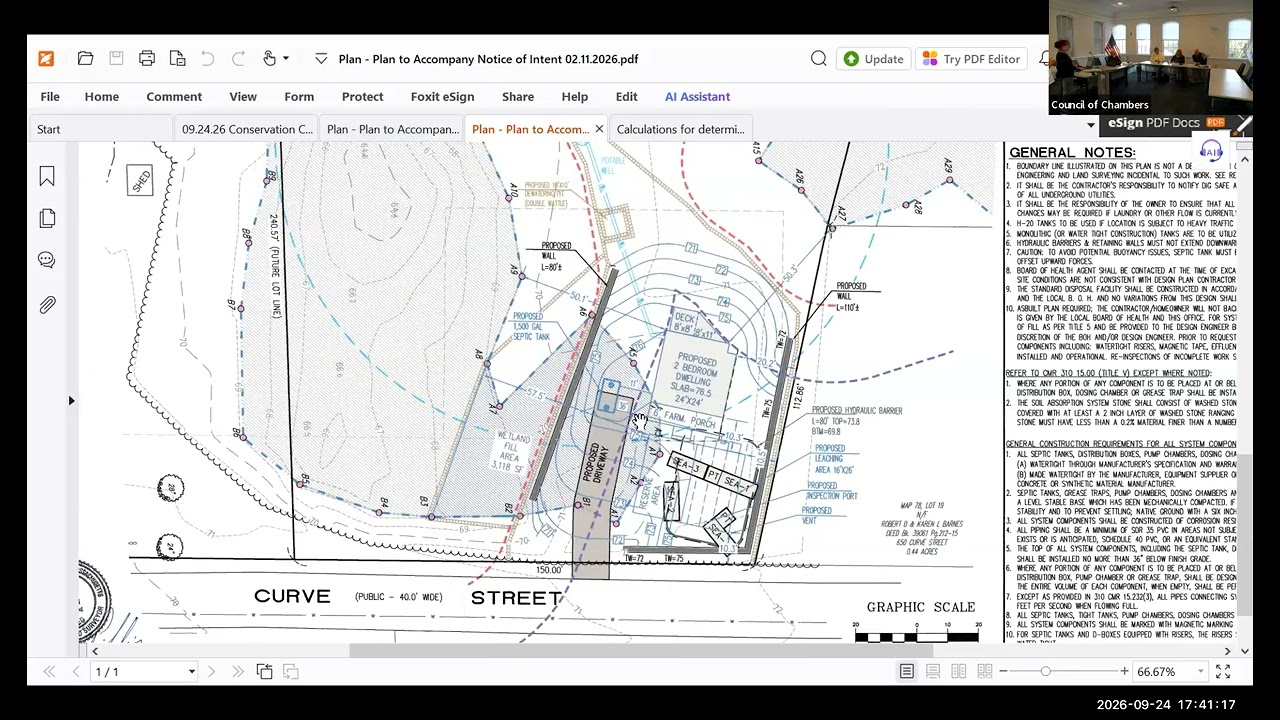Click the create-from-file page icon
1280x720 pixels.
point(177,59)
